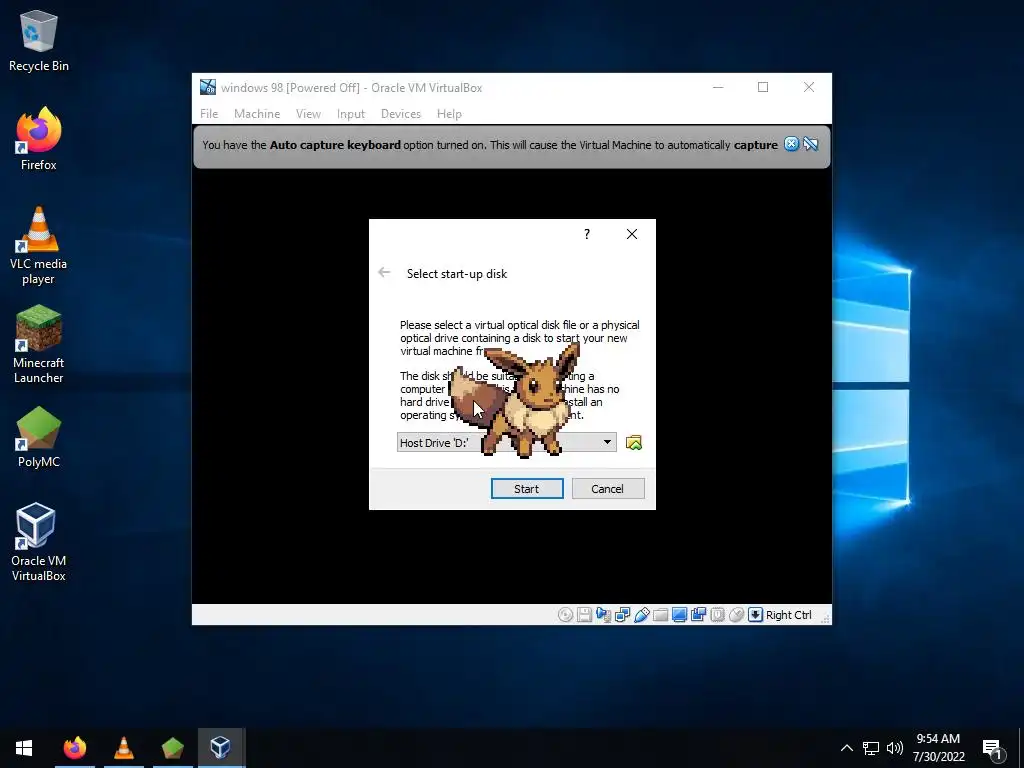Click the display status bar icon
Image resolution: width=1024 pixels, height=768 pixels.
pos(679,615)
